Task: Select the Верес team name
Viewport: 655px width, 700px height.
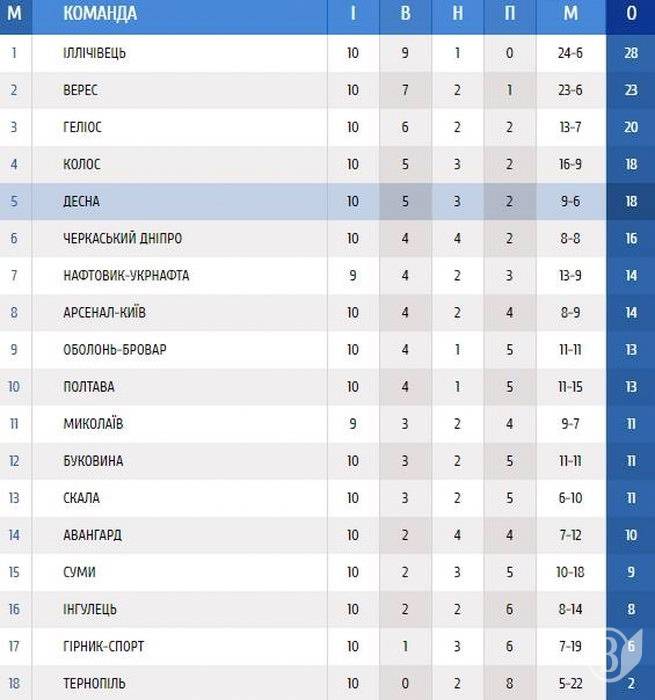Action: pyautogui.click(x=80, y=90)
